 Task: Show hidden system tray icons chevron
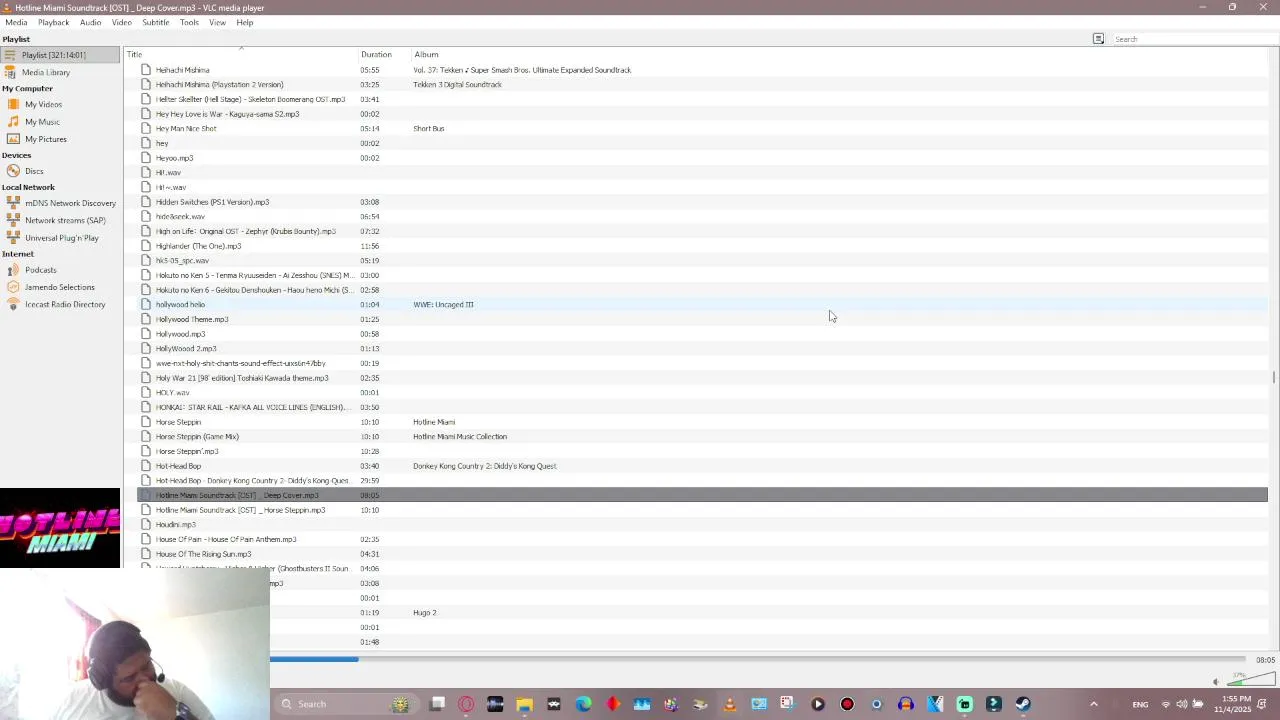[x=1093, y=704]
